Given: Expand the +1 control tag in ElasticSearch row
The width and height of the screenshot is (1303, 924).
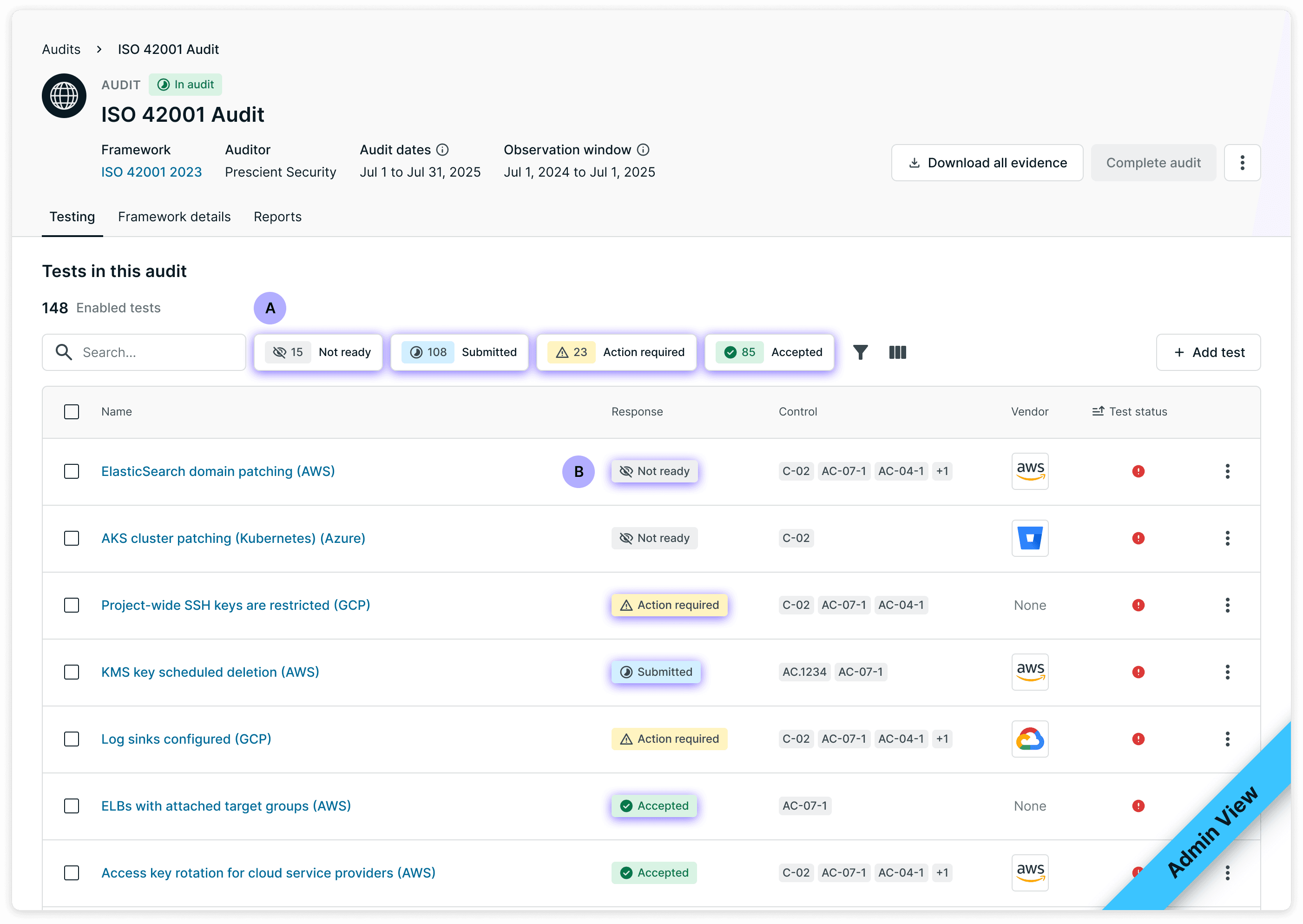Looking at the screenshot, I should pos(942,471).
